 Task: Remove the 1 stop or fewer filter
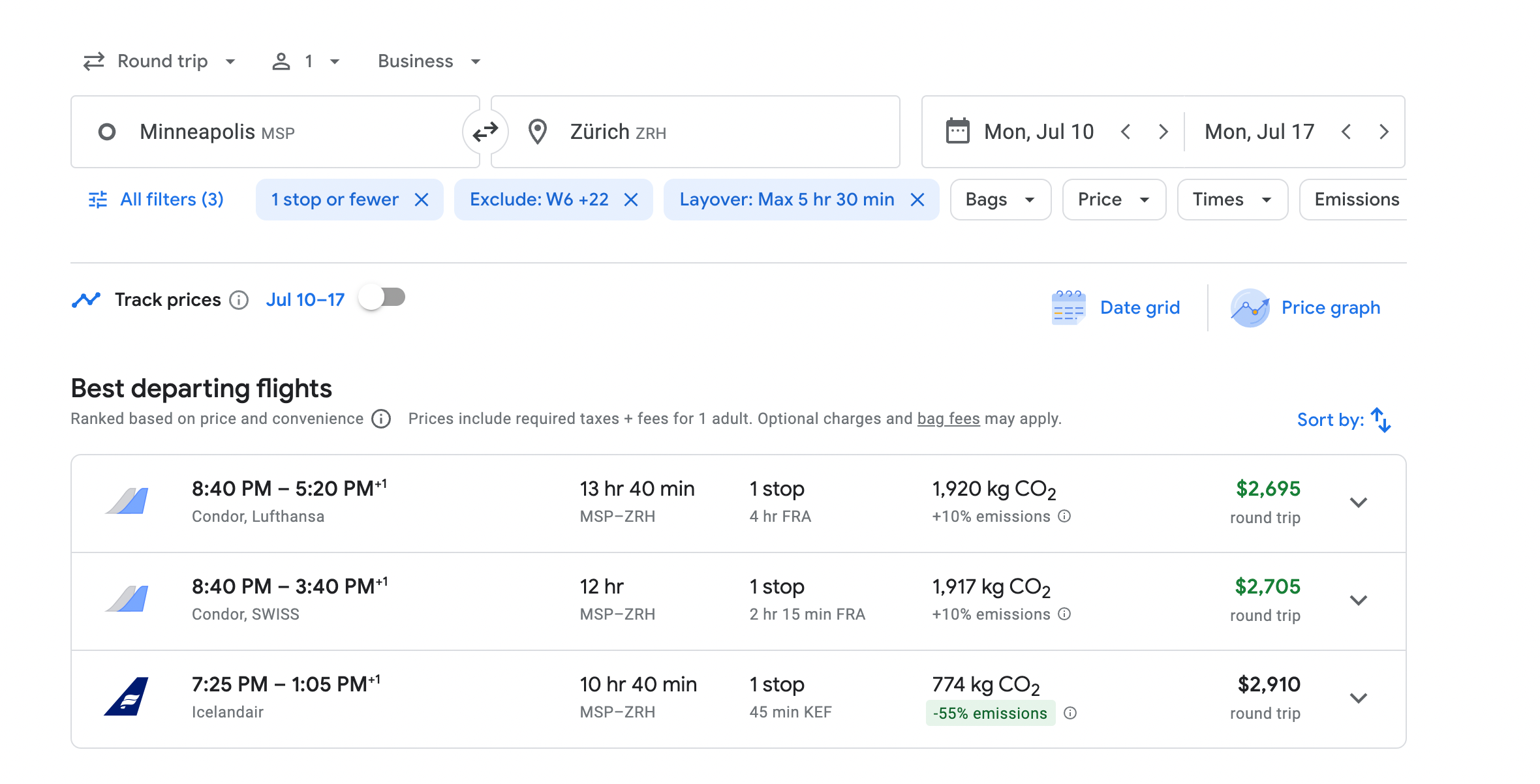click(x=422, y=200)
